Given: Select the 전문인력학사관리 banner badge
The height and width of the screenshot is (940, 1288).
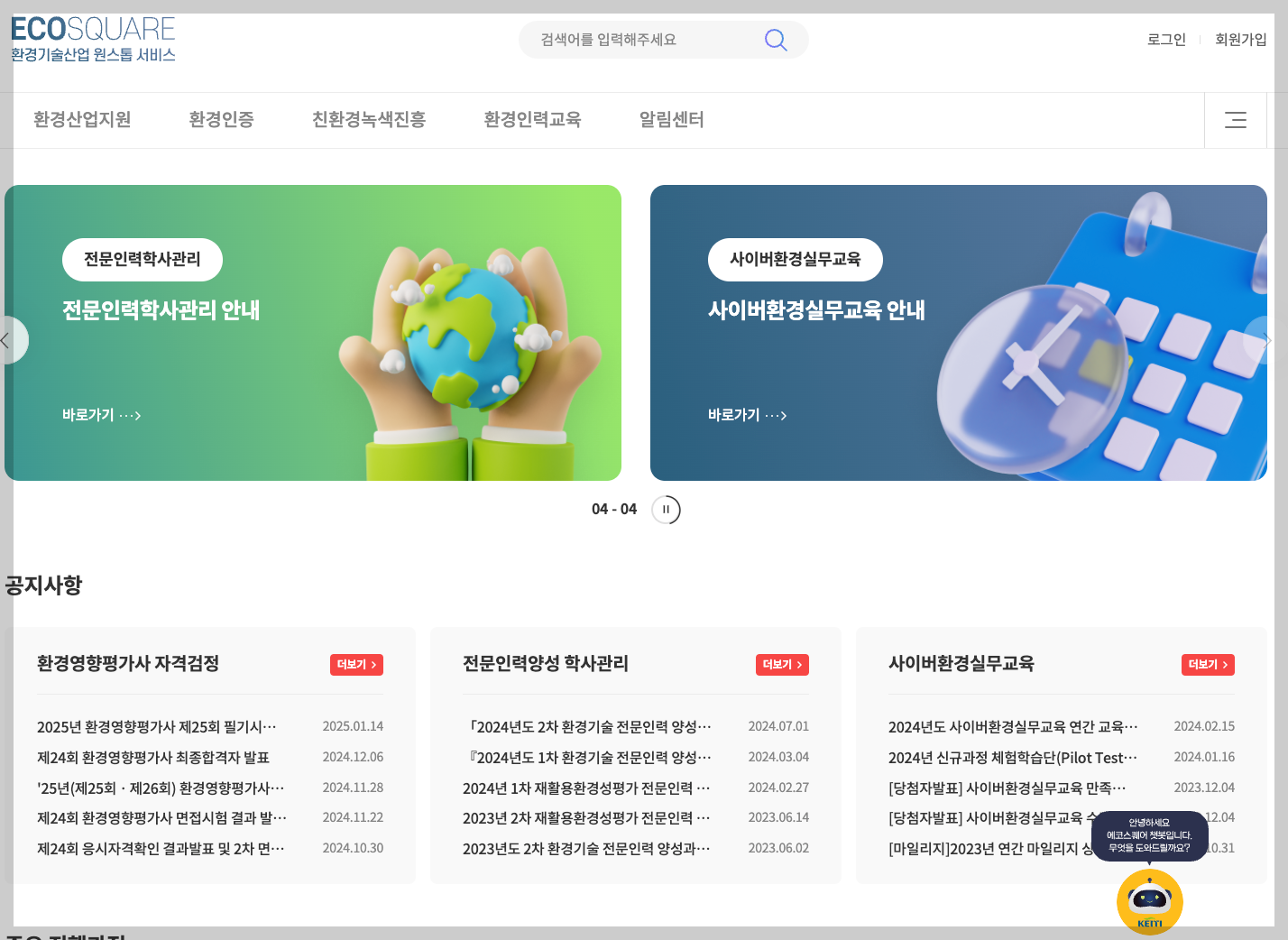Looking at the screenshot, I should [142, 259].
